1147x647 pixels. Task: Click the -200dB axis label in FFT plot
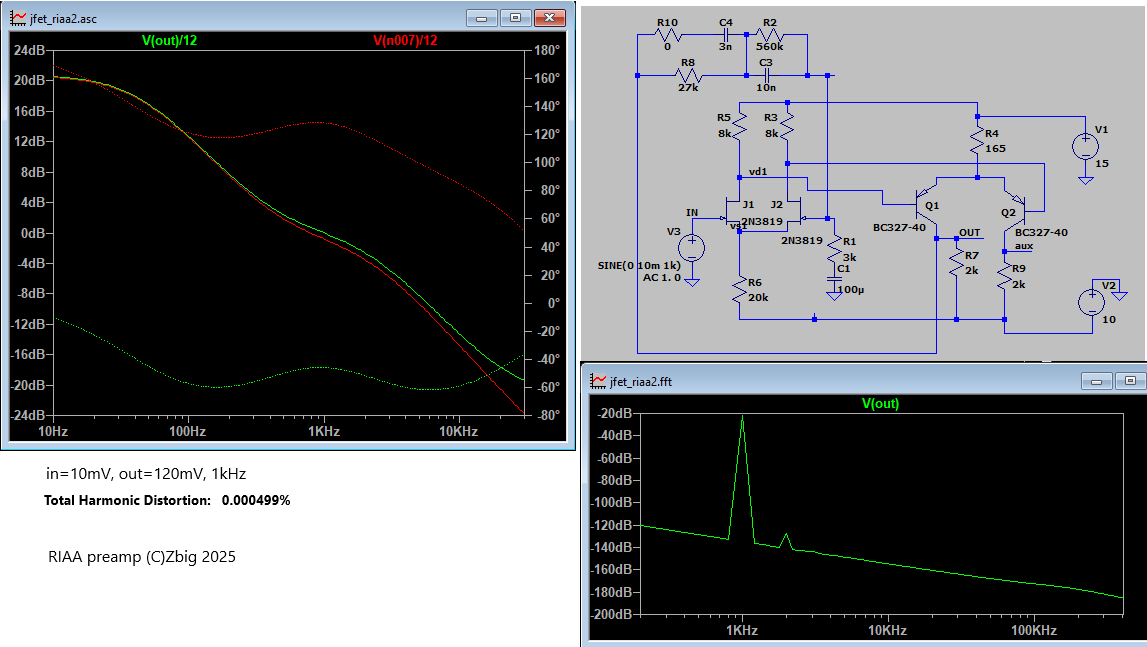pyautogui.click(x=614, y=615)
